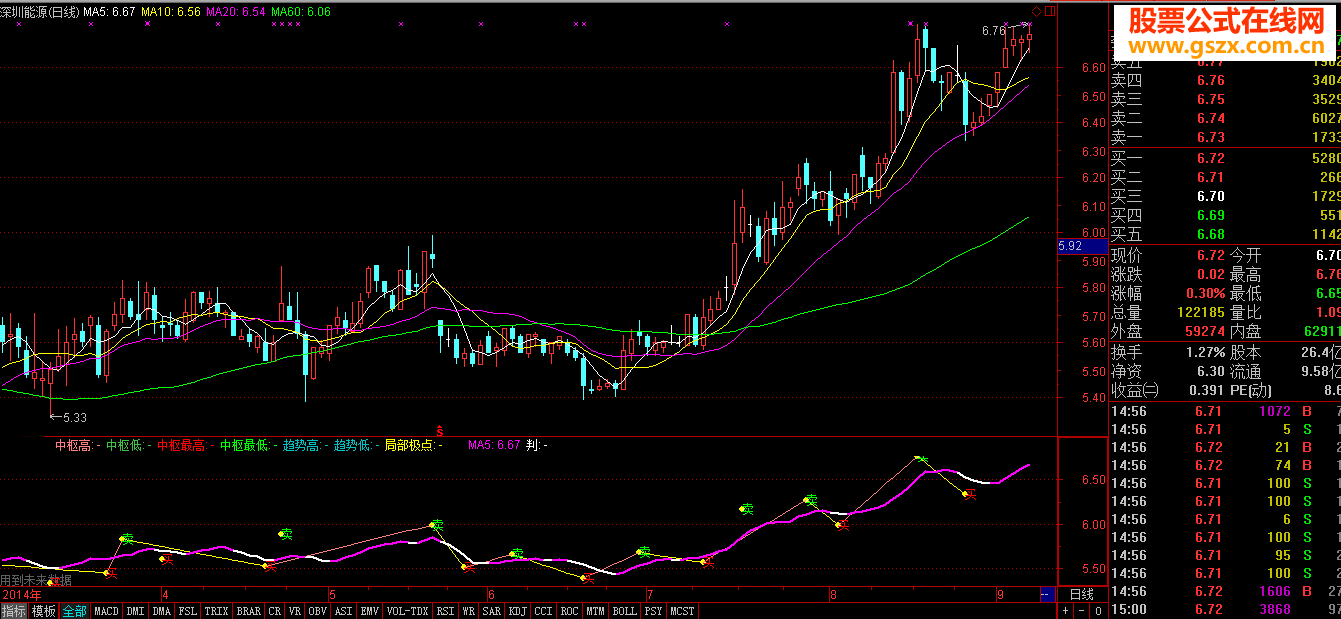
Task: Click the MA10: 6.56 label in the chart header
Action: click(x=171, y=11)
